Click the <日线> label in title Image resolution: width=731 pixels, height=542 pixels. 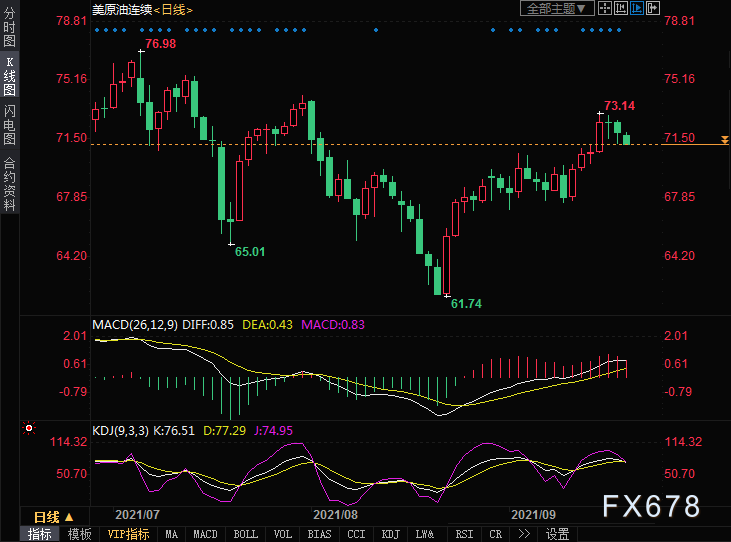[173, 10]
